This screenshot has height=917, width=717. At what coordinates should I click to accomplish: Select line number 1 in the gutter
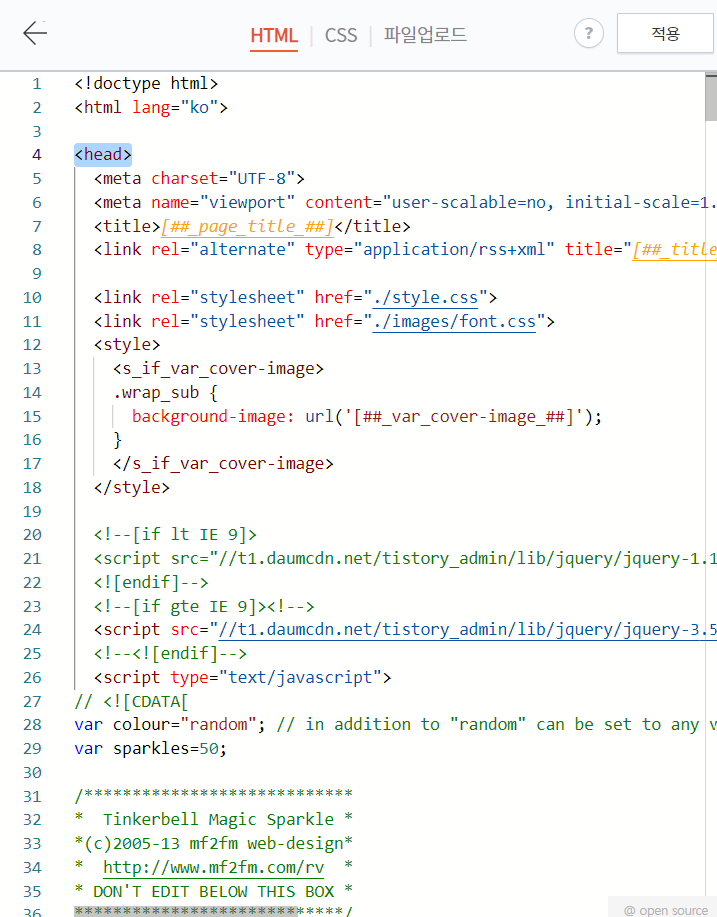tap(37, 84)
